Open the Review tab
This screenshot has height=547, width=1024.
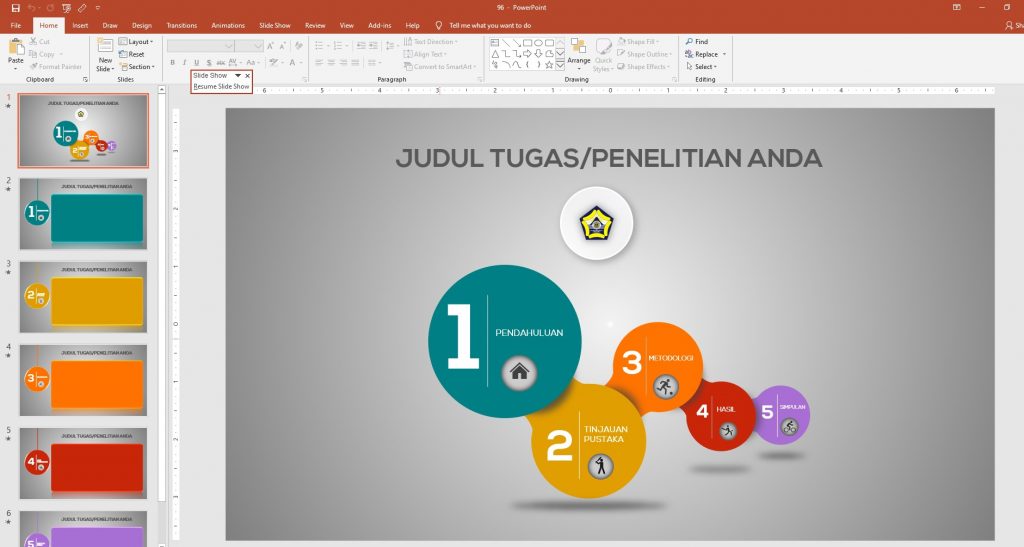coord(315,25)
